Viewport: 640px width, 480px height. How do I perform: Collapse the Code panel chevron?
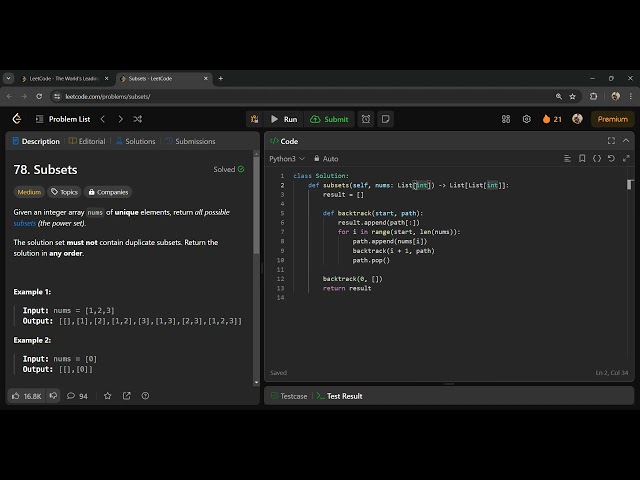point(626,141)
